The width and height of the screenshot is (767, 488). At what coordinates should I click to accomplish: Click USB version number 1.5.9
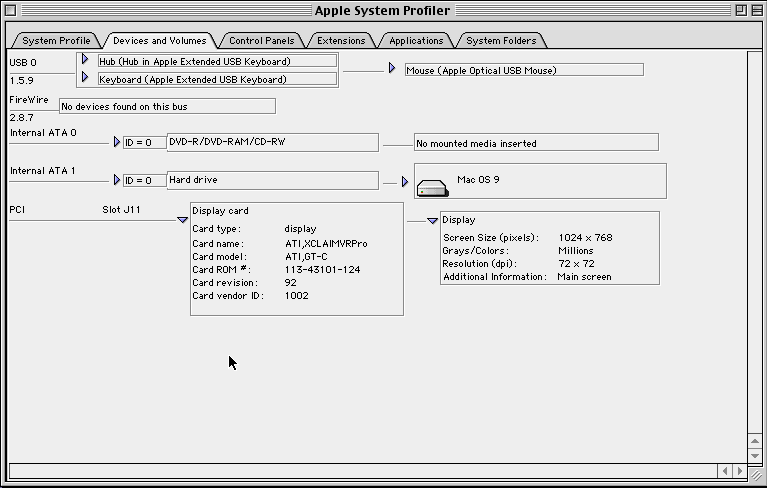[x=22, y=81]
